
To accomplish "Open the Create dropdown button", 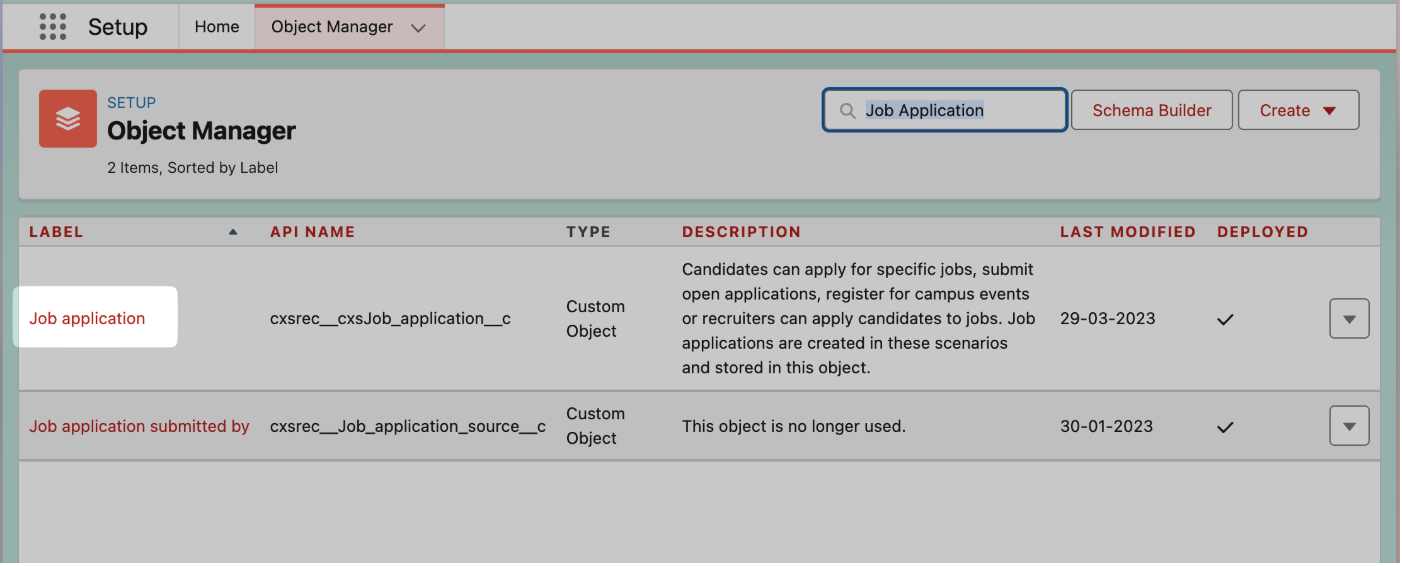I will [1298, 110].
